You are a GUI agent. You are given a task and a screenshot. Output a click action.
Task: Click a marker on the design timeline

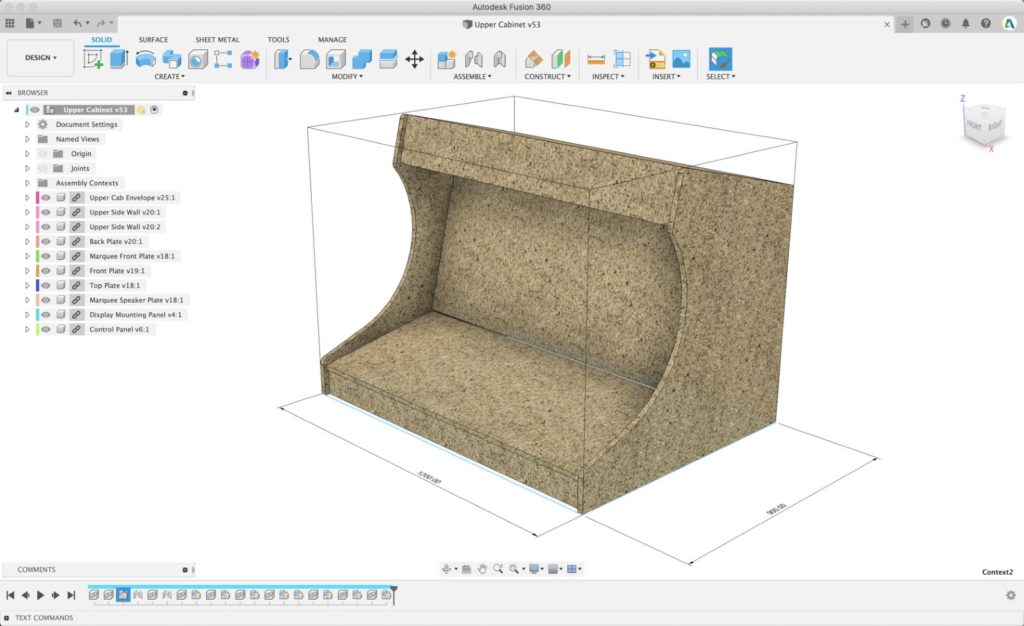tap(122, 594)
